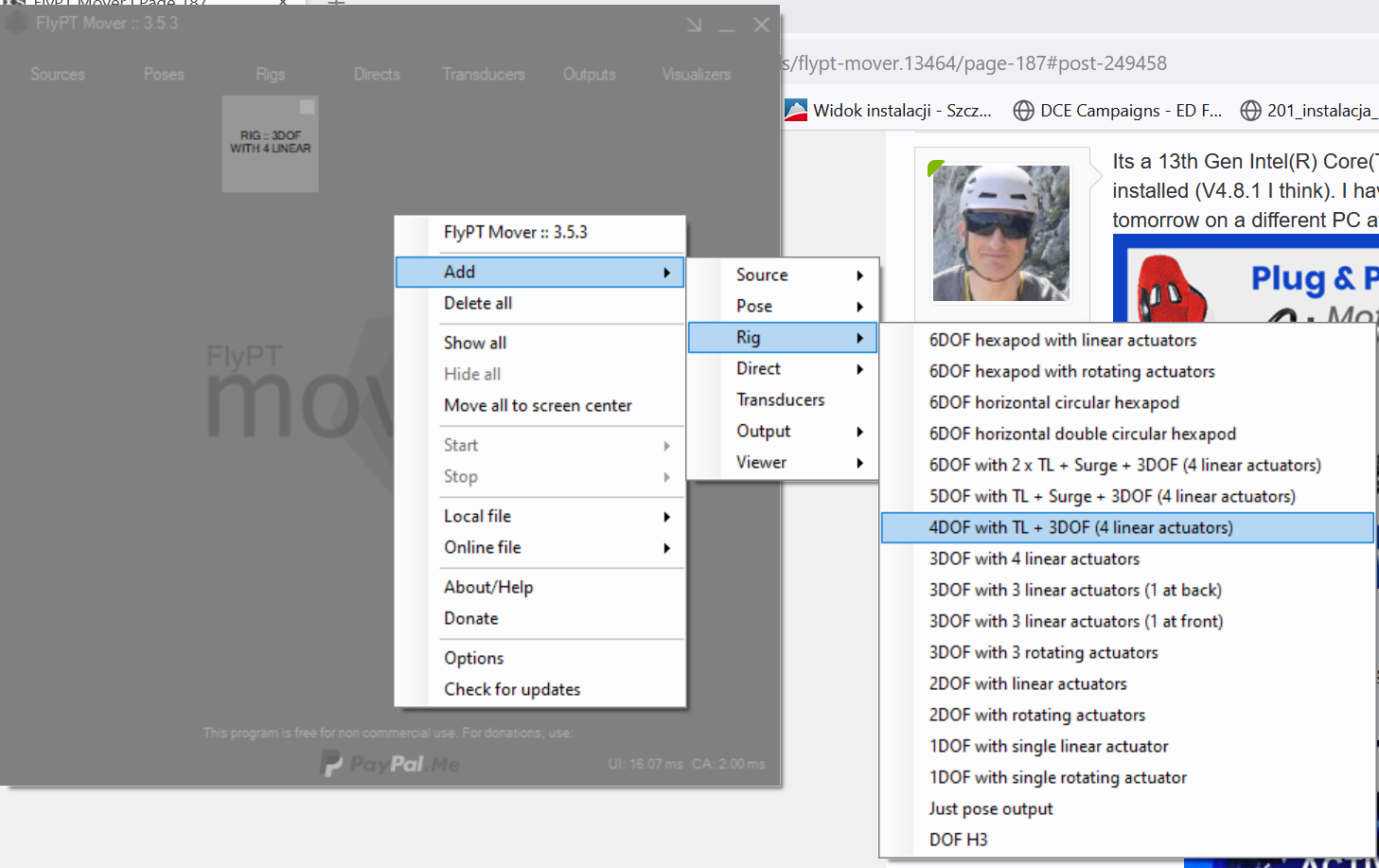Click Move all to screen center
Image resolution: width=1379 pixels, height=868 pixels.
539,405
